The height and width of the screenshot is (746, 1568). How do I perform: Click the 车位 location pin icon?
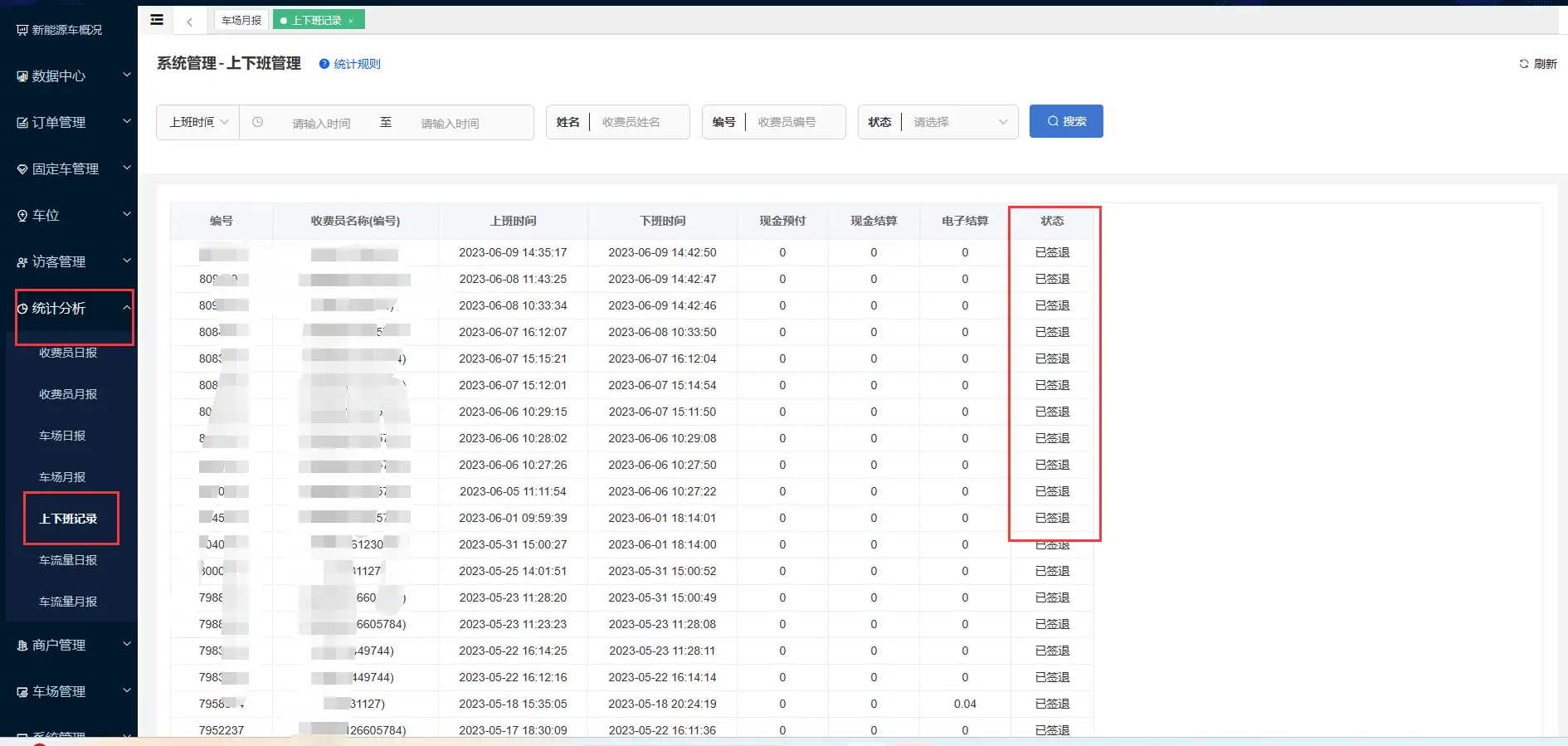click(x=22, y=216)
